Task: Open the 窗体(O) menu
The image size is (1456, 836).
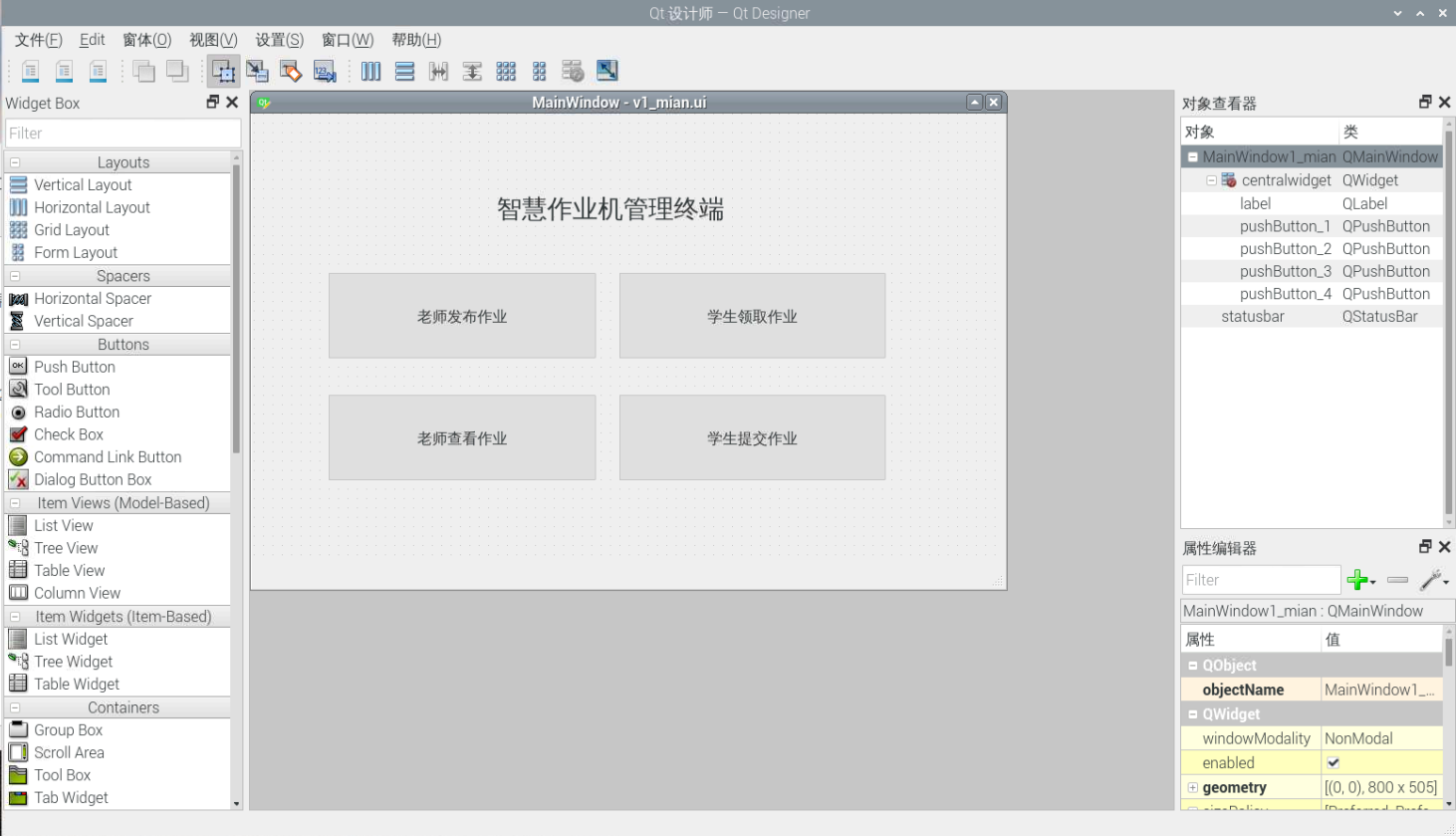Action: click(146, 40)
